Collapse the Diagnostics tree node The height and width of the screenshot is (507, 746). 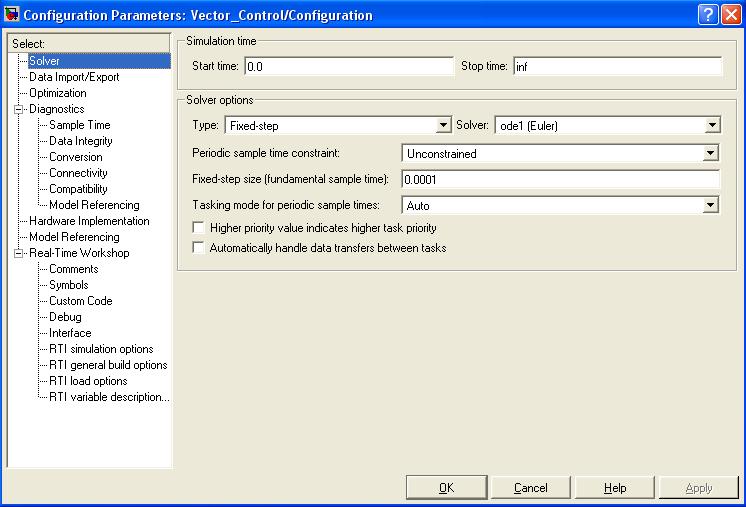point(19,109)
